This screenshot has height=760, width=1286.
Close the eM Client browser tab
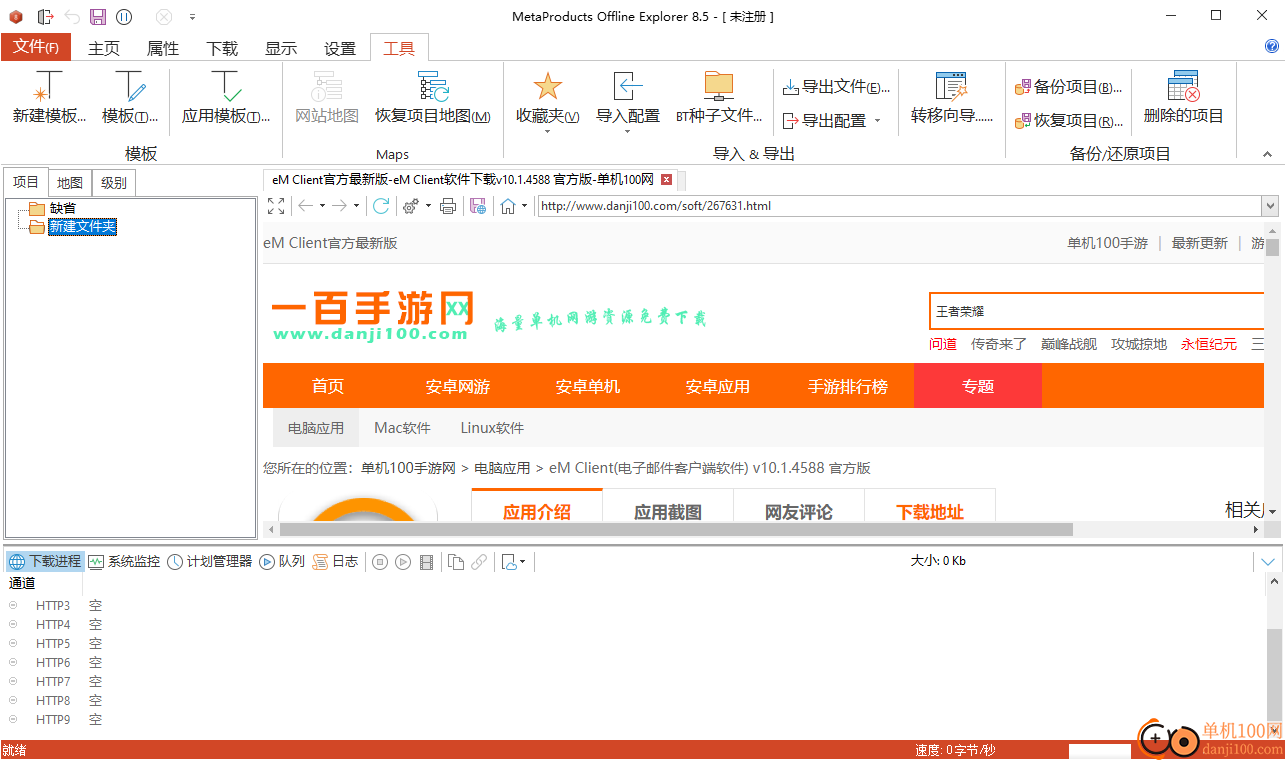point(667,180)
